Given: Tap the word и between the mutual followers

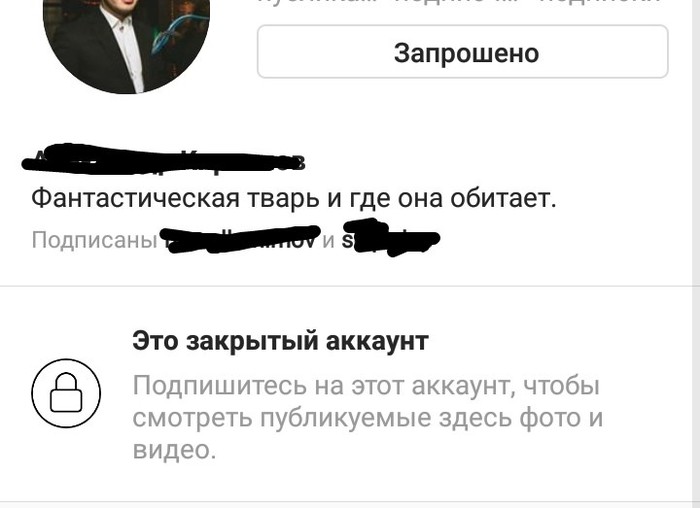Looking at the screenshot, I should [329, 241].
